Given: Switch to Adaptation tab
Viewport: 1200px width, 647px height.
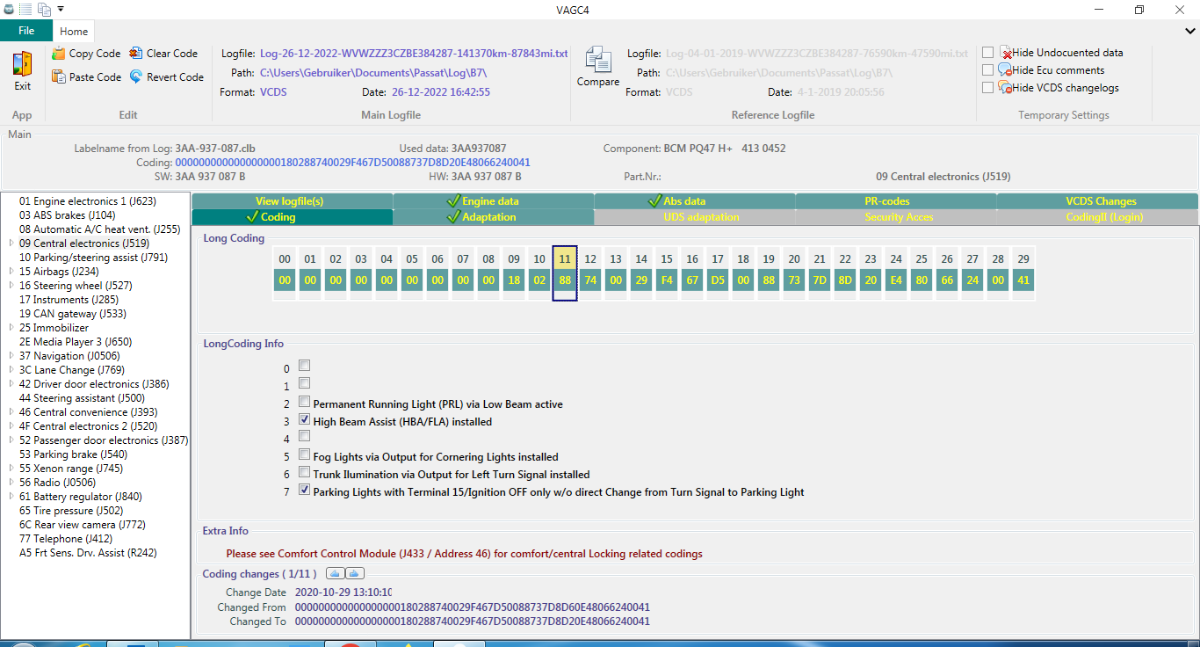Looking at the screenshot, I should (x=493, y=217).
